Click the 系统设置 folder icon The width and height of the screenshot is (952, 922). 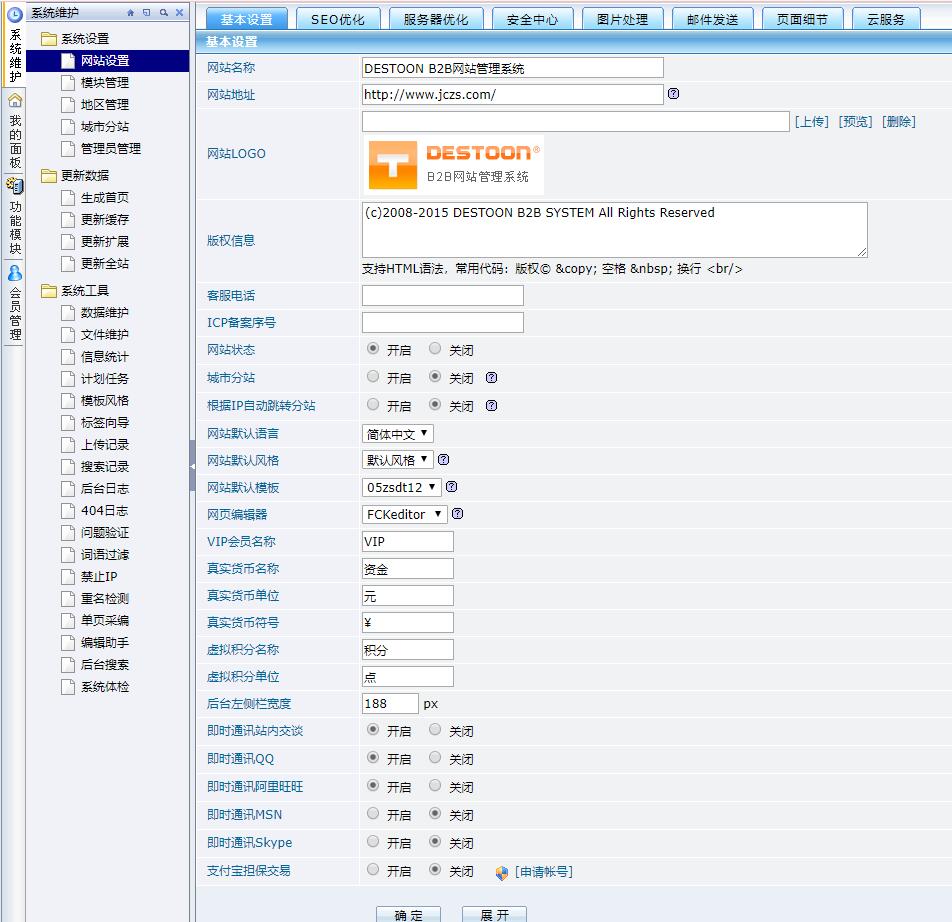coord(49,39)
